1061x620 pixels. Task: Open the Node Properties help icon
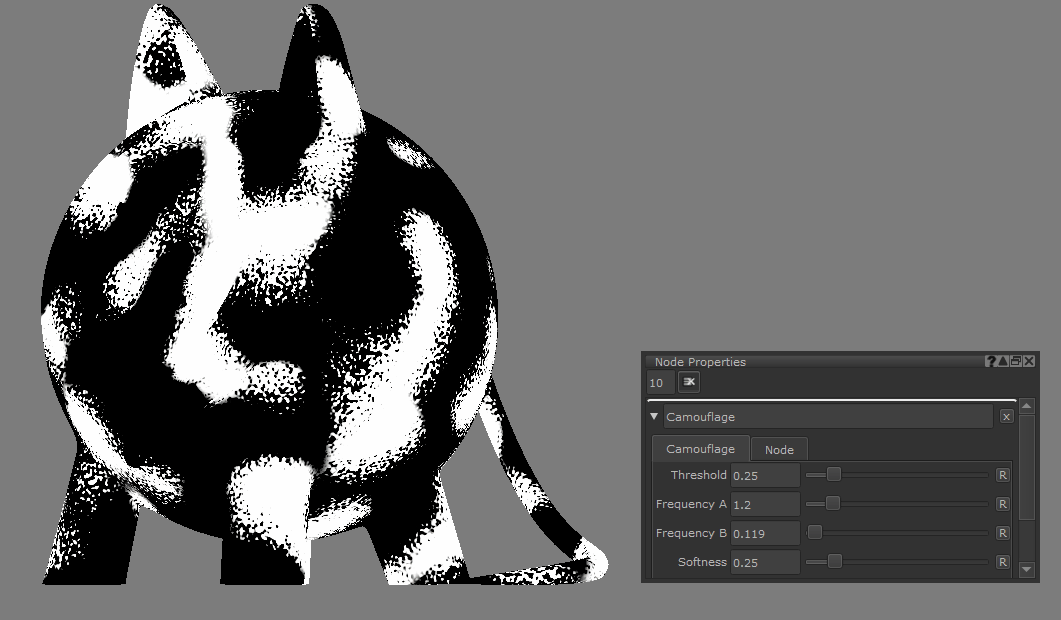click(x=991, y=361)
